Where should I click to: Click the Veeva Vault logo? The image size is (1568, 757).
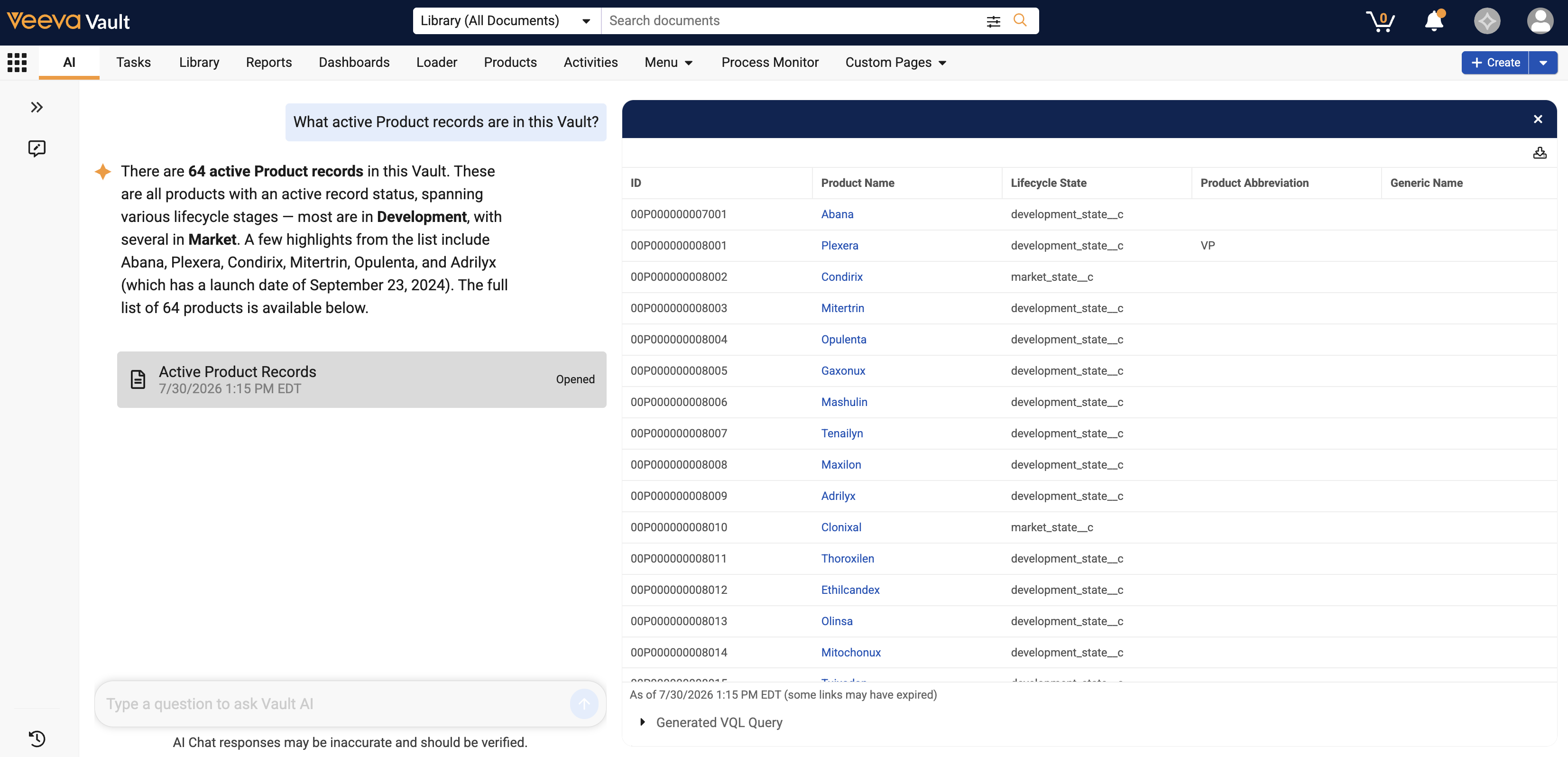[68, 21]
